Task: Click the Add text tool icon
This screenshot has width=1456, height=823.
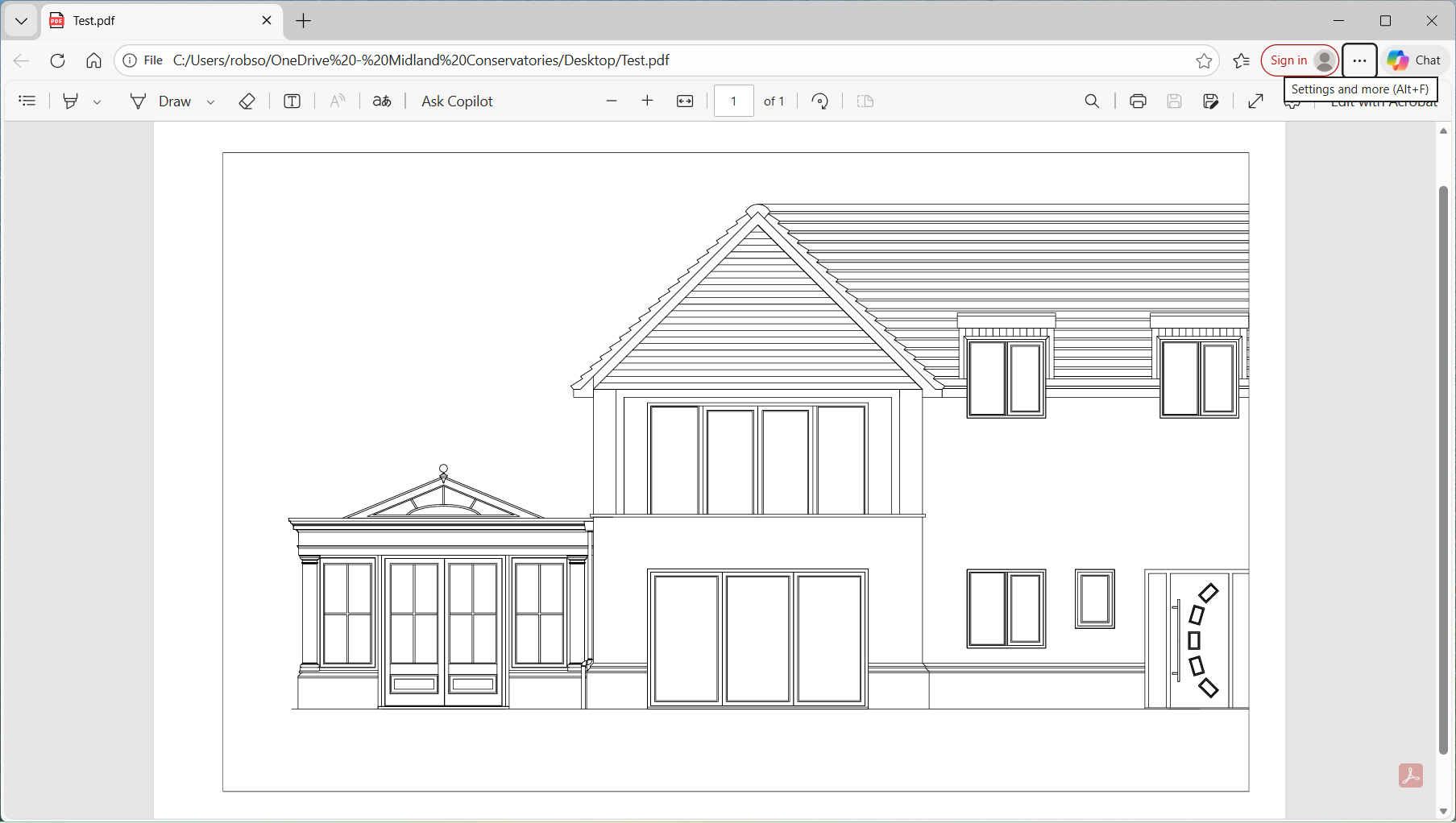Action: point(292,101)
